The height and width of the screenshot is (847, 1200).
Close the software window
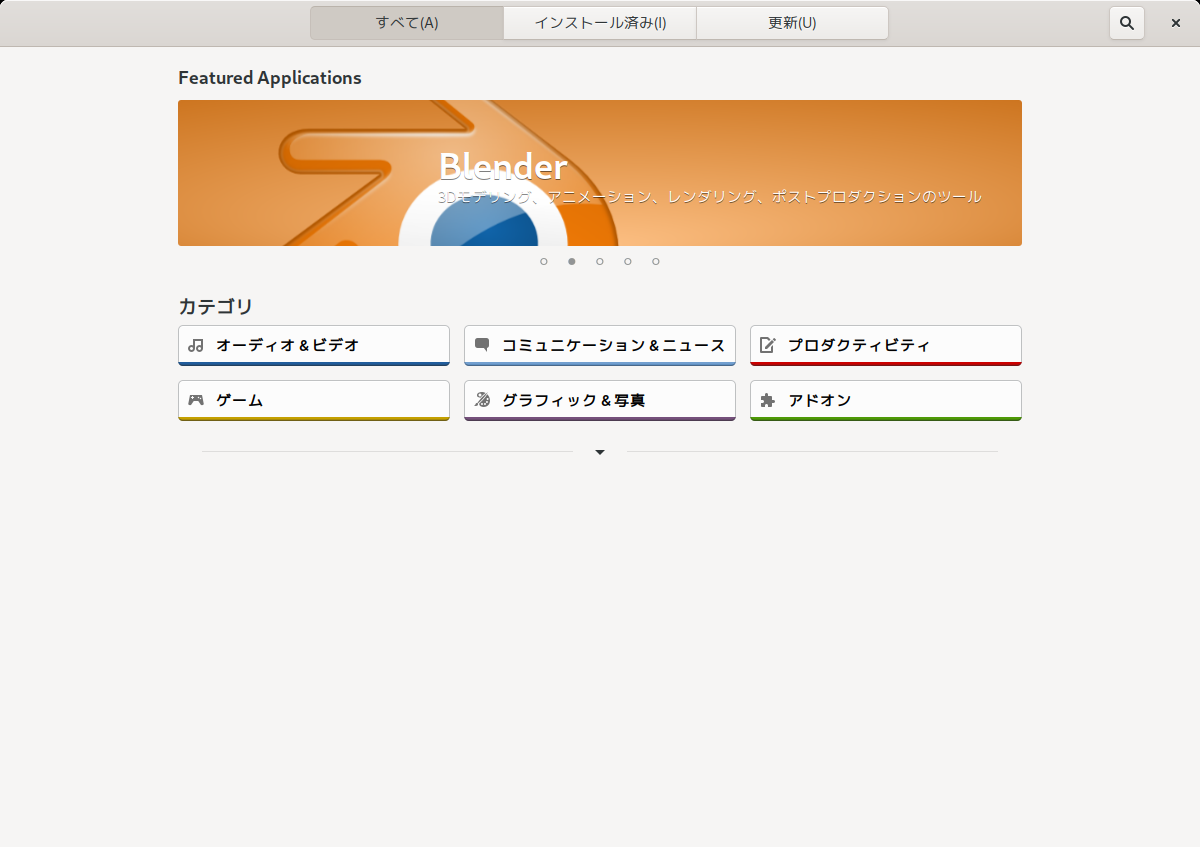pyautogui.click(x=1176, y=23)
